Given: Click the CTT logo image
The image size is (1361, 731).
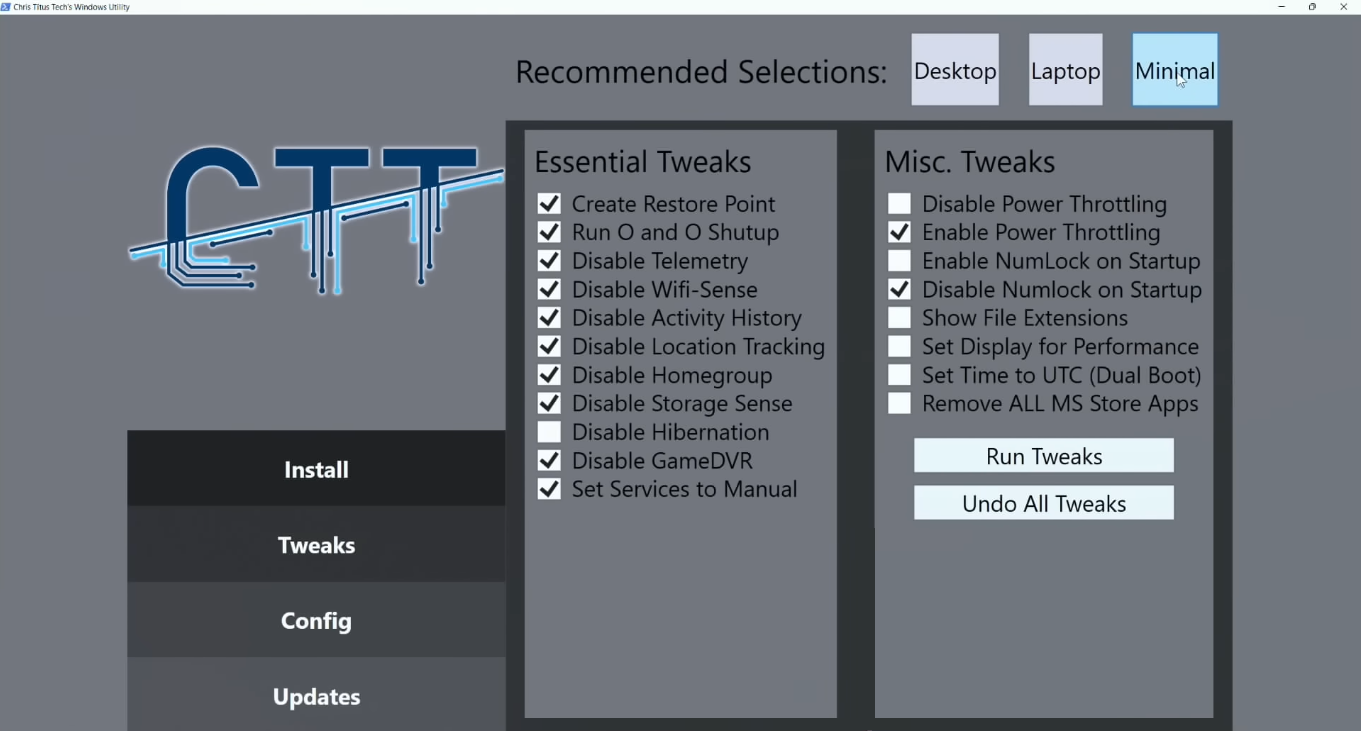Looking at the screenshot, I should pos(316,220).
